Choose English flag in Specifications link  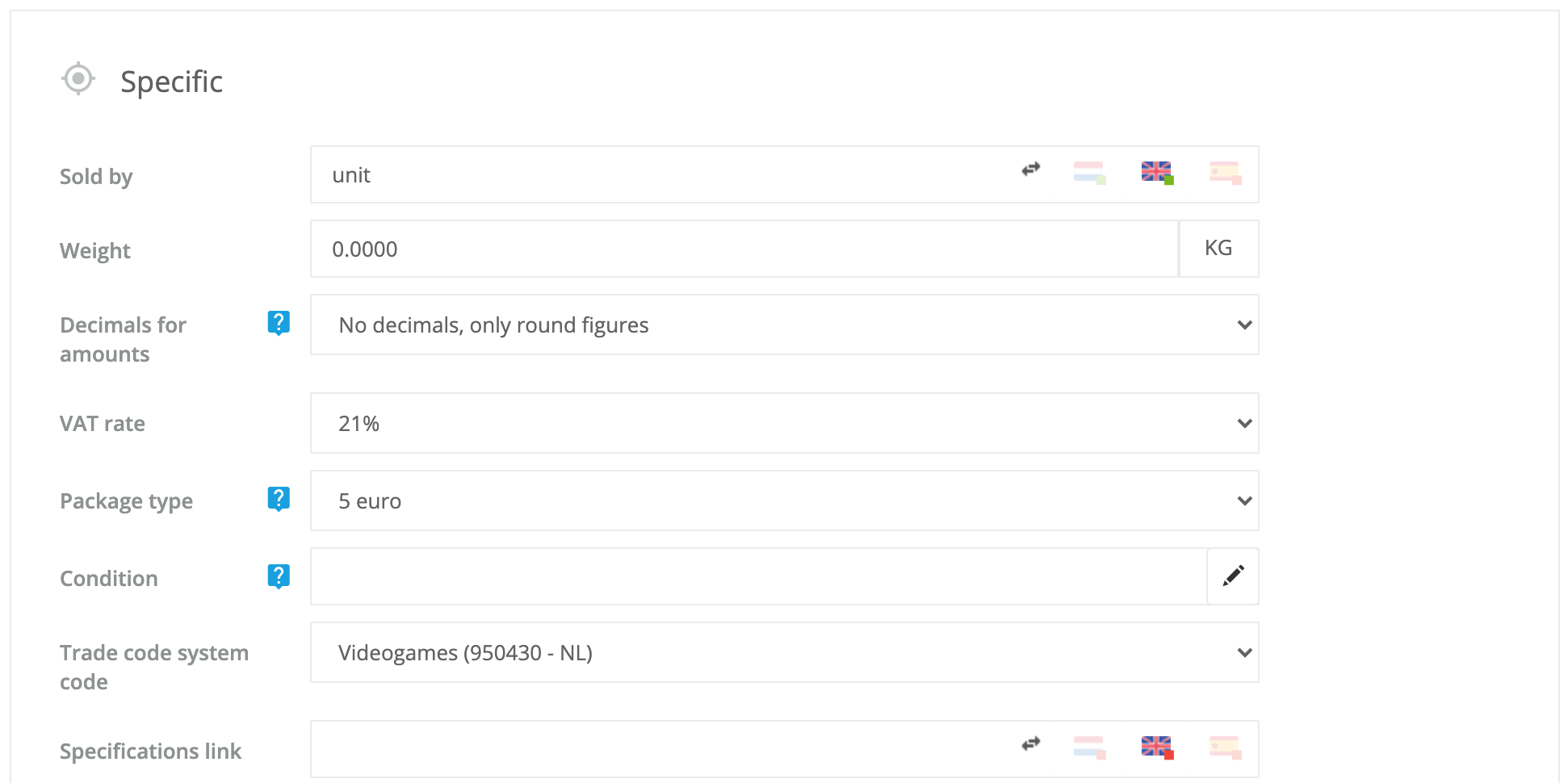[x=1156, y=747]
